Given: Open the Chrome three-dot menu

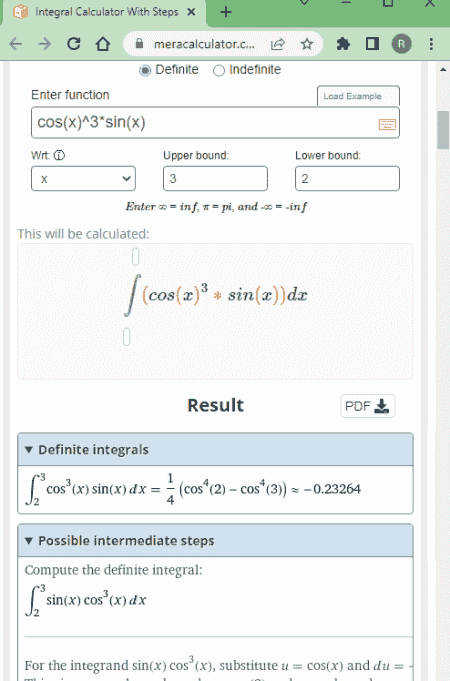Looking at the screenshot, I should 431,44.
